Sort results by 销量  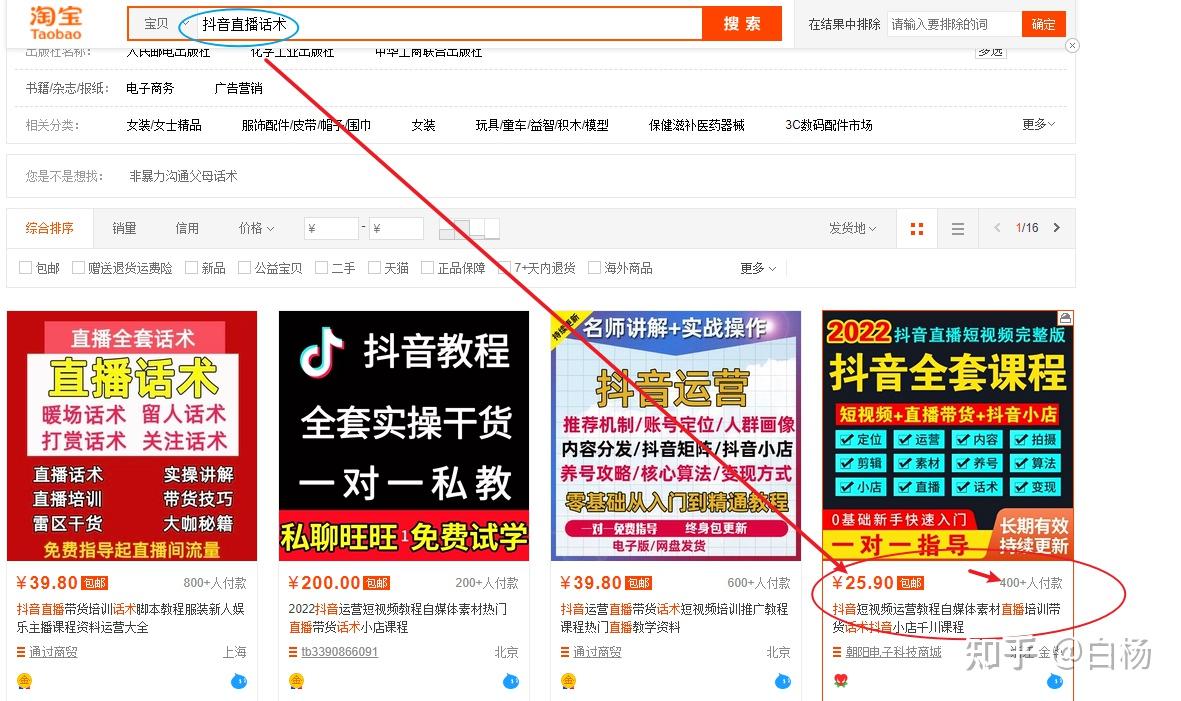click(124, 228)
